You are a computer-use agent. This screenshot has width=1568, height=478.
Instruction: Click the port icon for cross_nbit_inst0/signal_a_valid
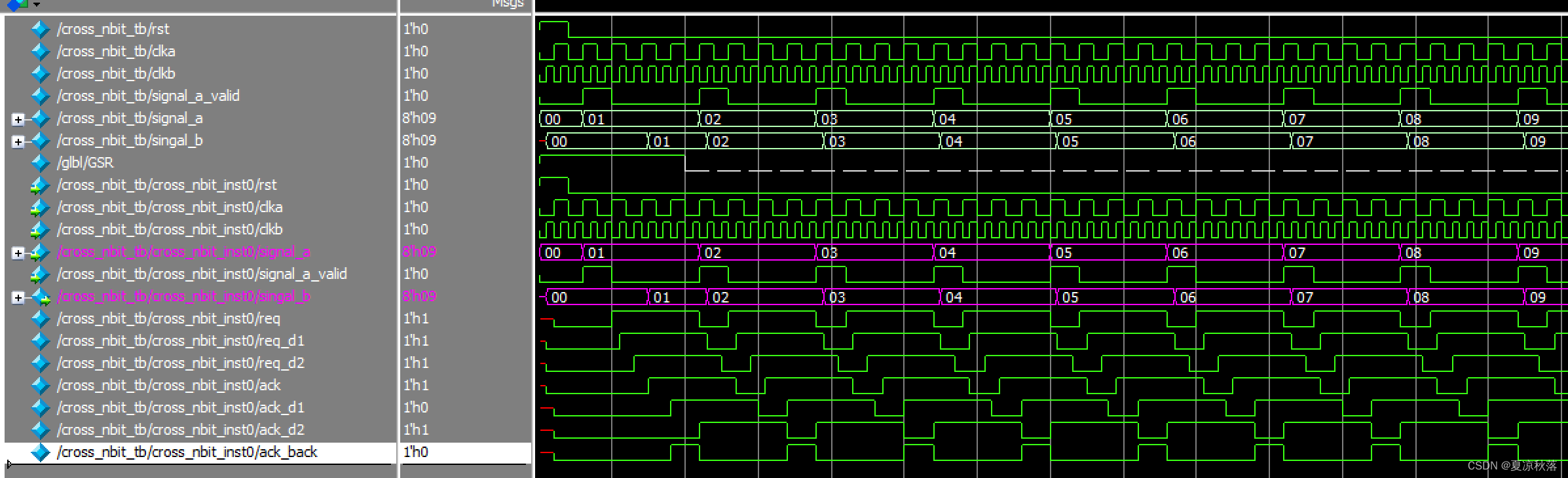click(x=41, y=274)
